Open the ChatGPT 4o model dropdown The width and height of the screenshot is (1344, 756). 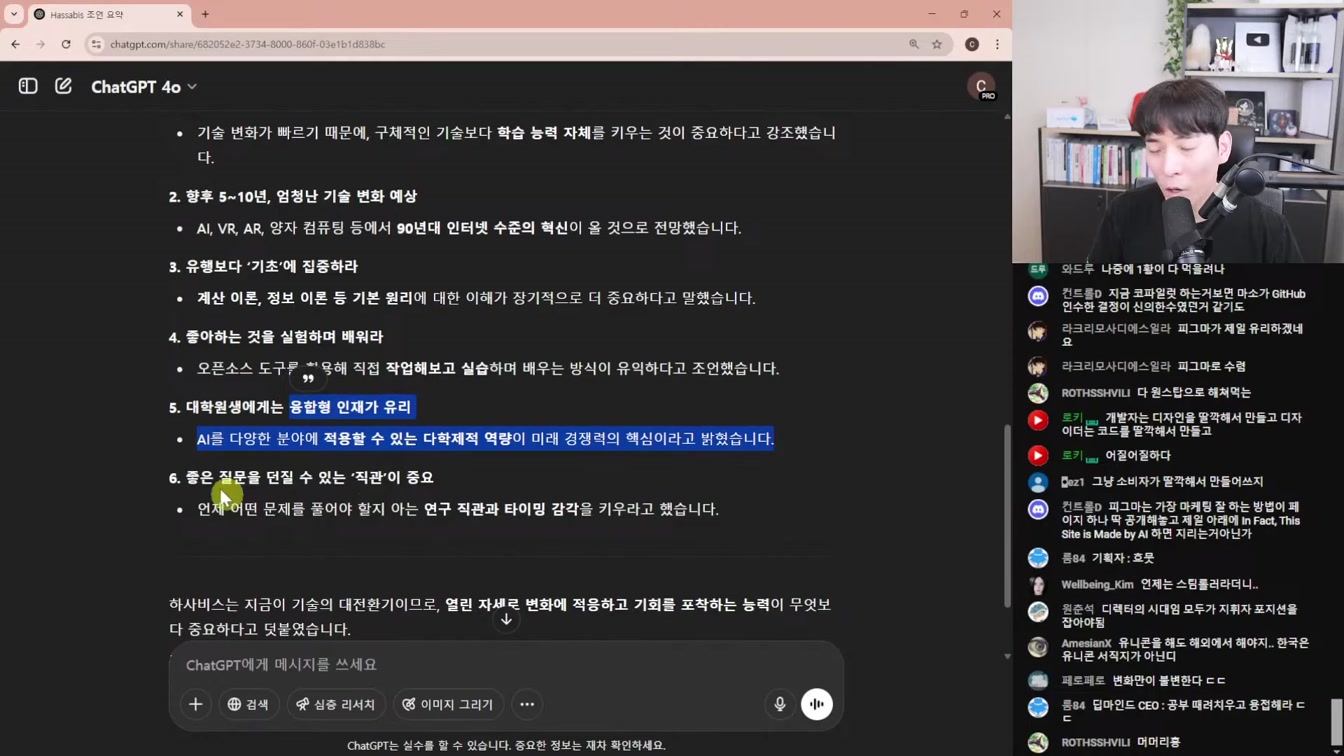[x=144, y=87]
